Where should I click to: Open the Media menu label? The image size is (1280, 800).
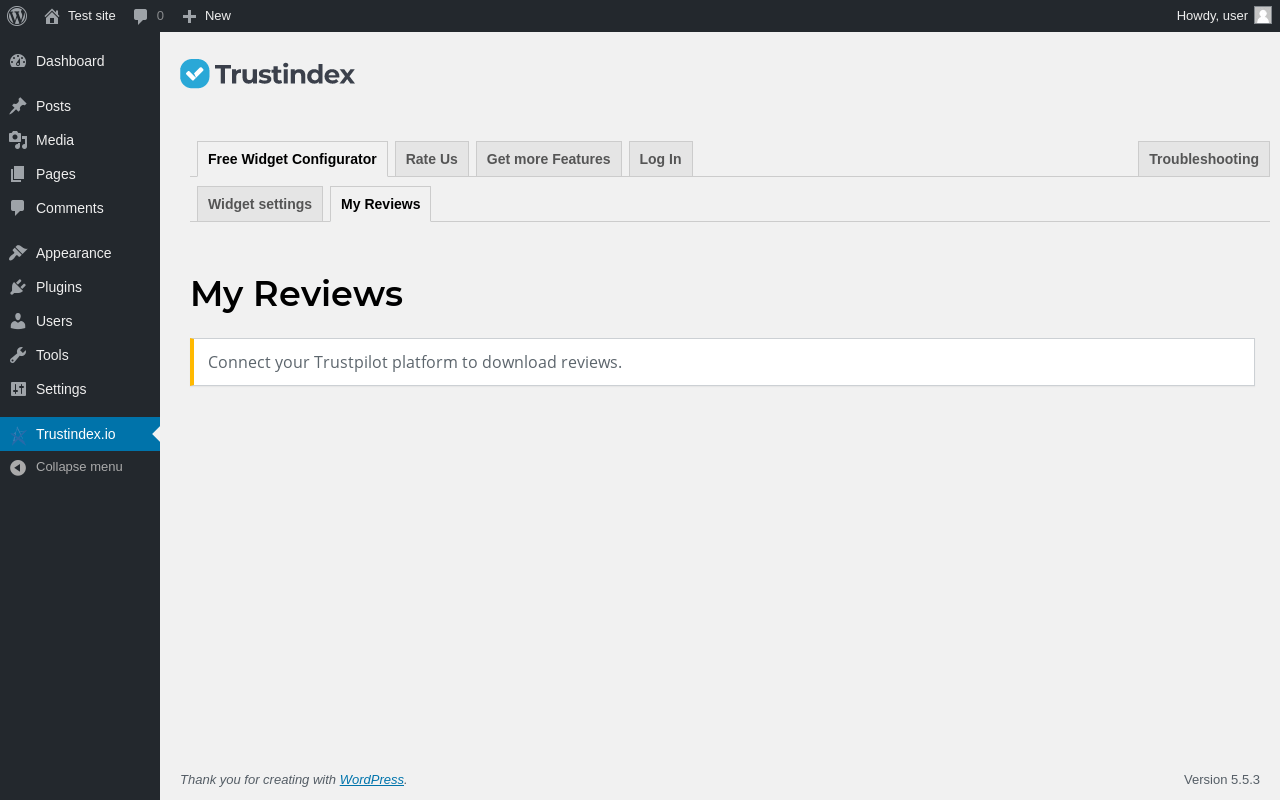pos(55,140)
